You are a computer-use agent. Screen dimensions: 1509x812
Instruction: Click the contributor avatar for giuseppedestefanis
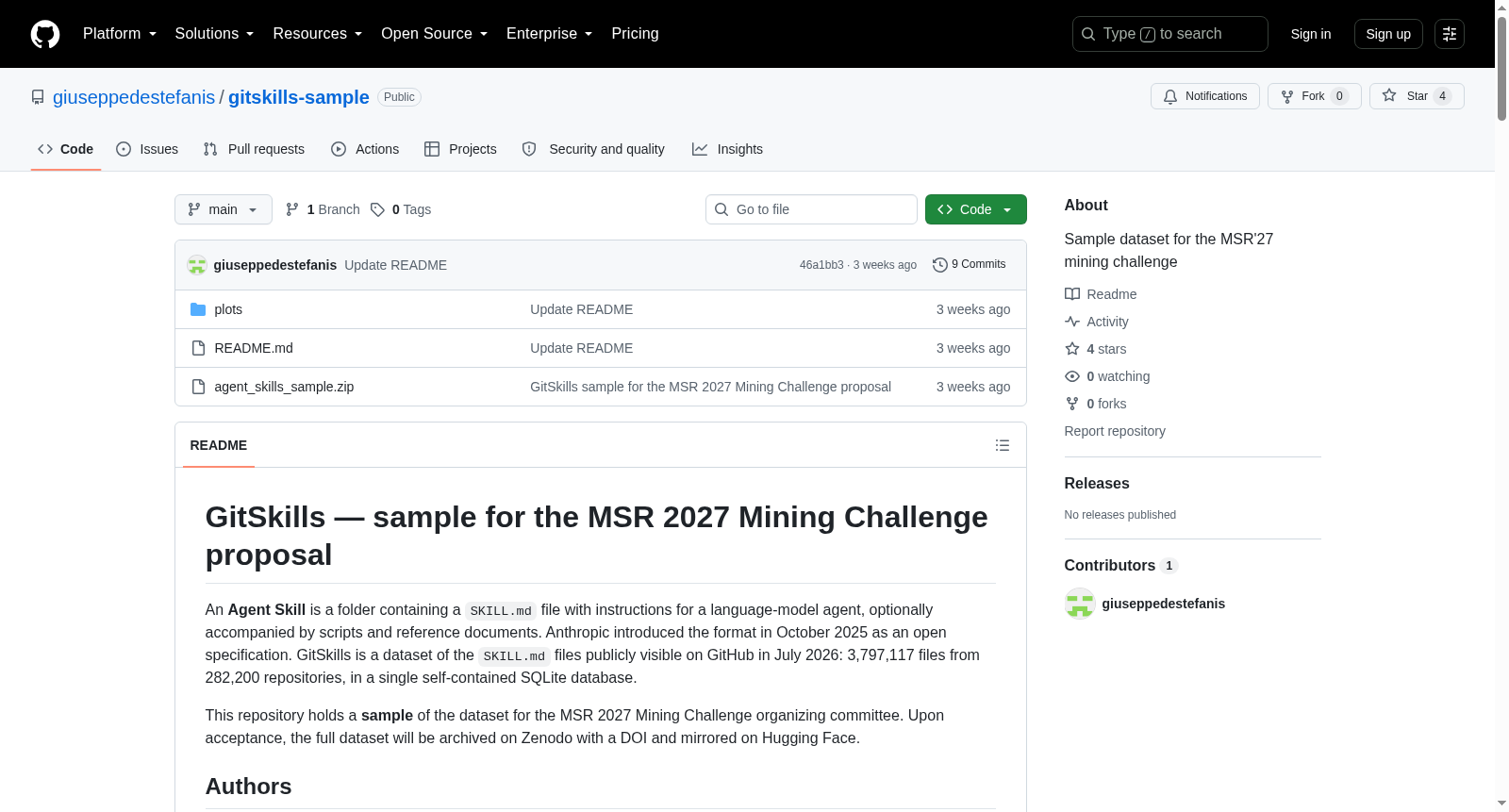[x=1080, y=604]
